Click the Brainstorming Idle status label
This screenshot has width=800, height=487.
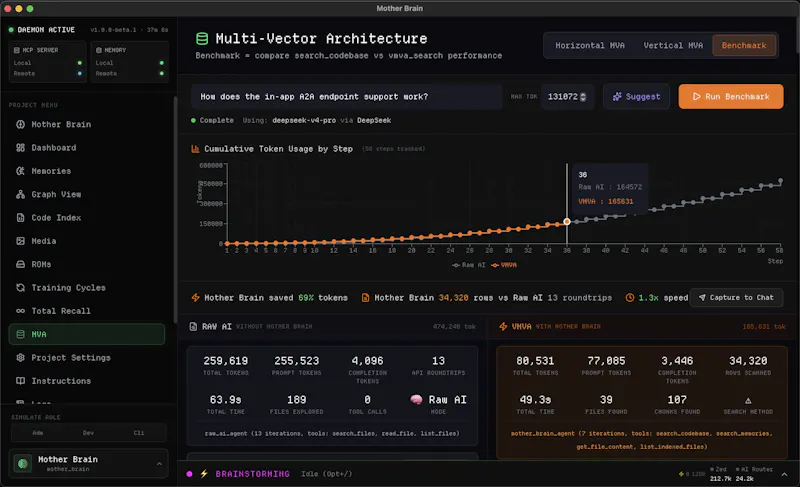(327, 474)
